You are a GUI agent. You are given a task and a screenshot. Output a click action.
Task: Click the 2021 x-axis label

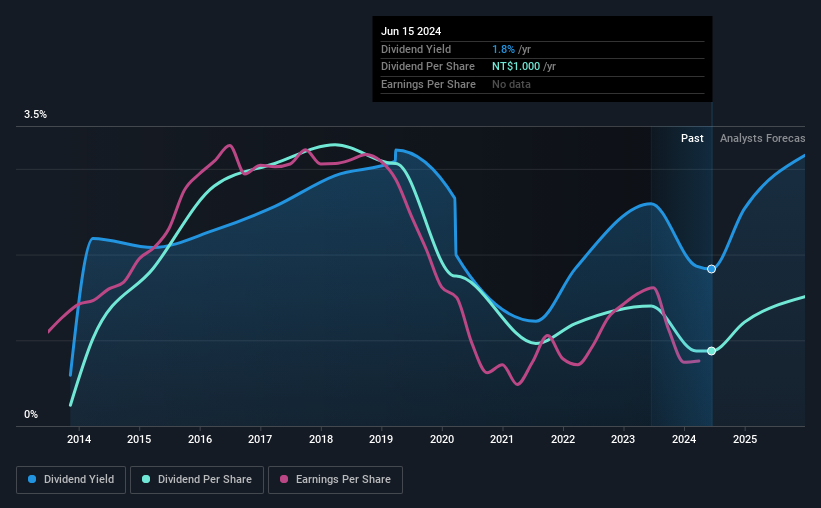tap(502, 439)
